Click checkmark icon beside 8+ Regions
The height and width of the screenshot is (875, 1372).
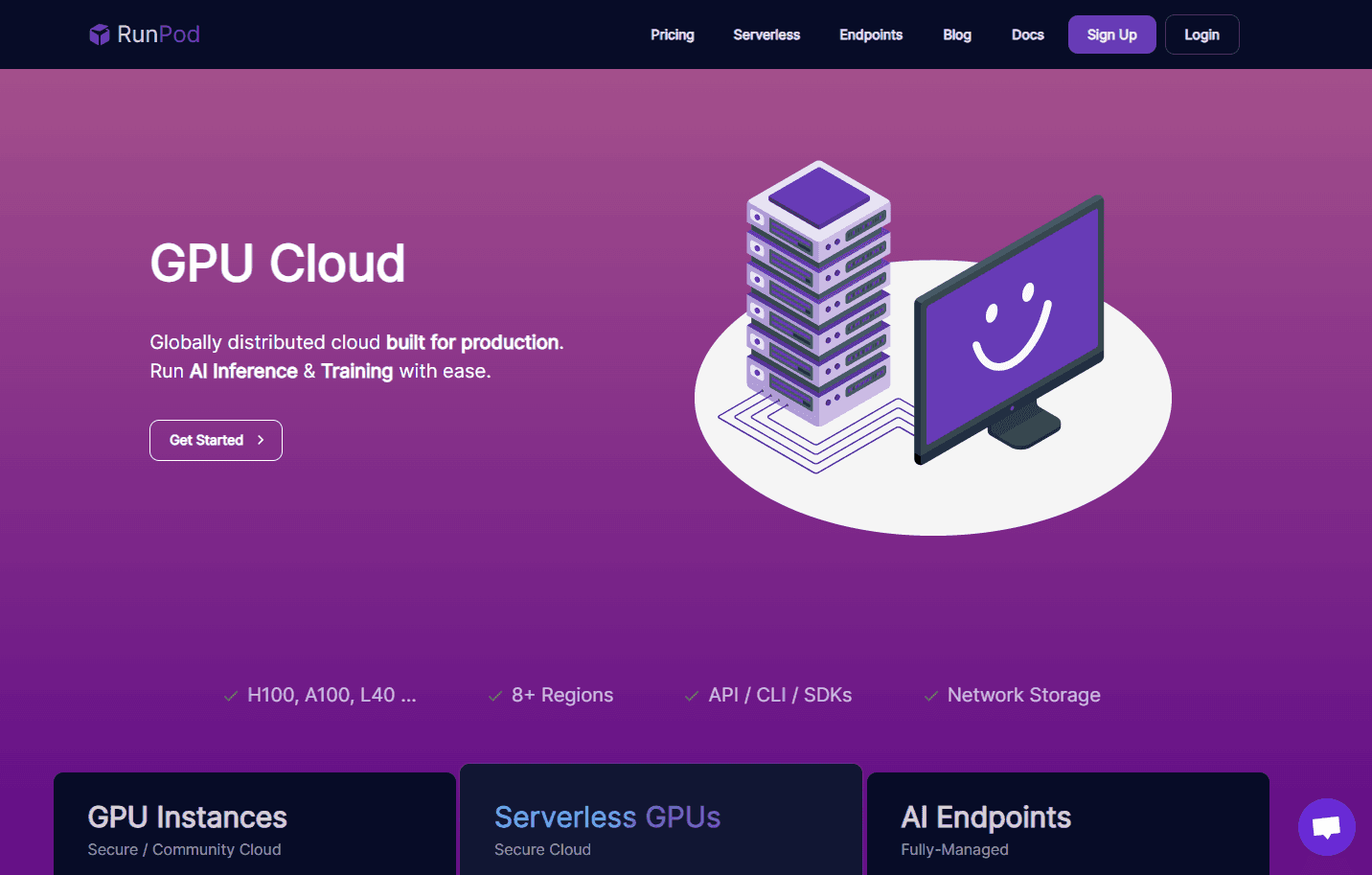[x=494, y=696]
